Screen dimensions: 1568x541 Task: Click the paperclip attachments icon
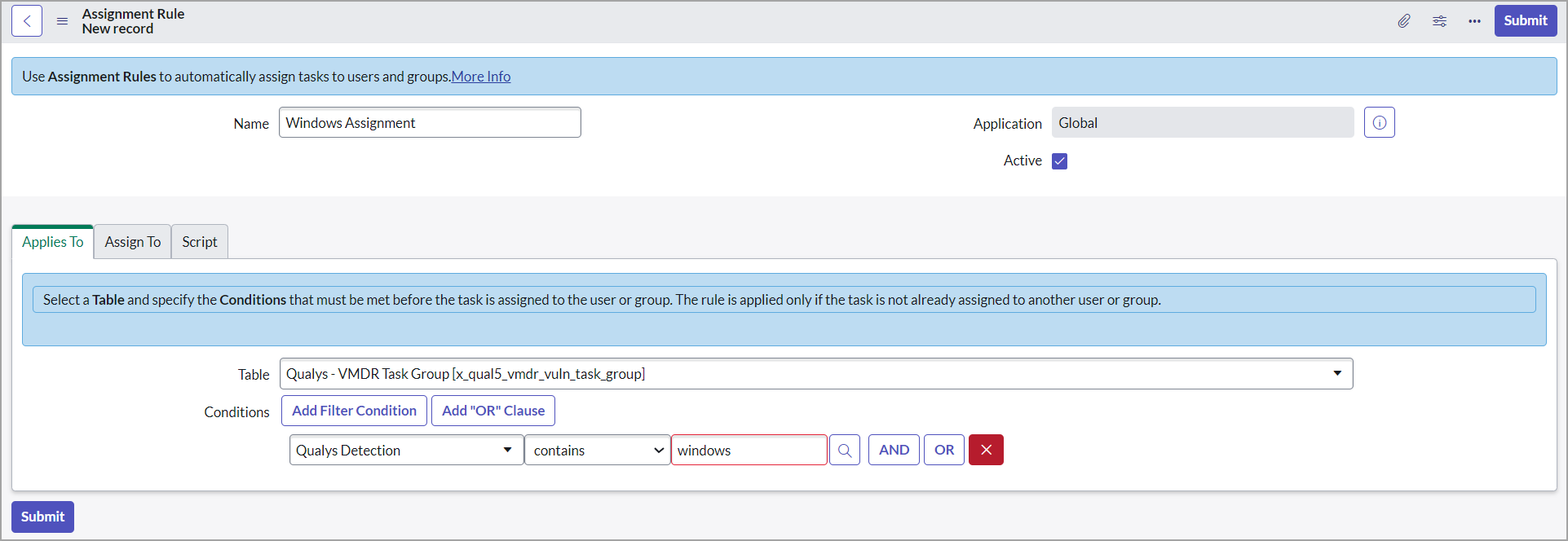(x=1403, y=21)
